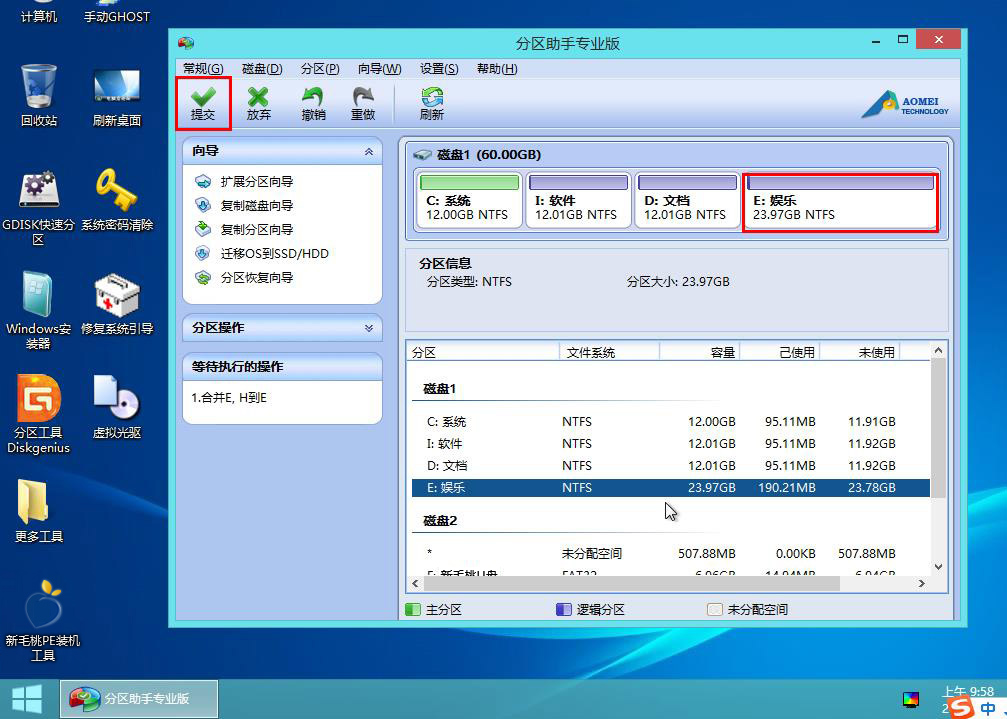Click the 分区 column header
This screenshot has width=1007, height=719.
pos(483,352)
